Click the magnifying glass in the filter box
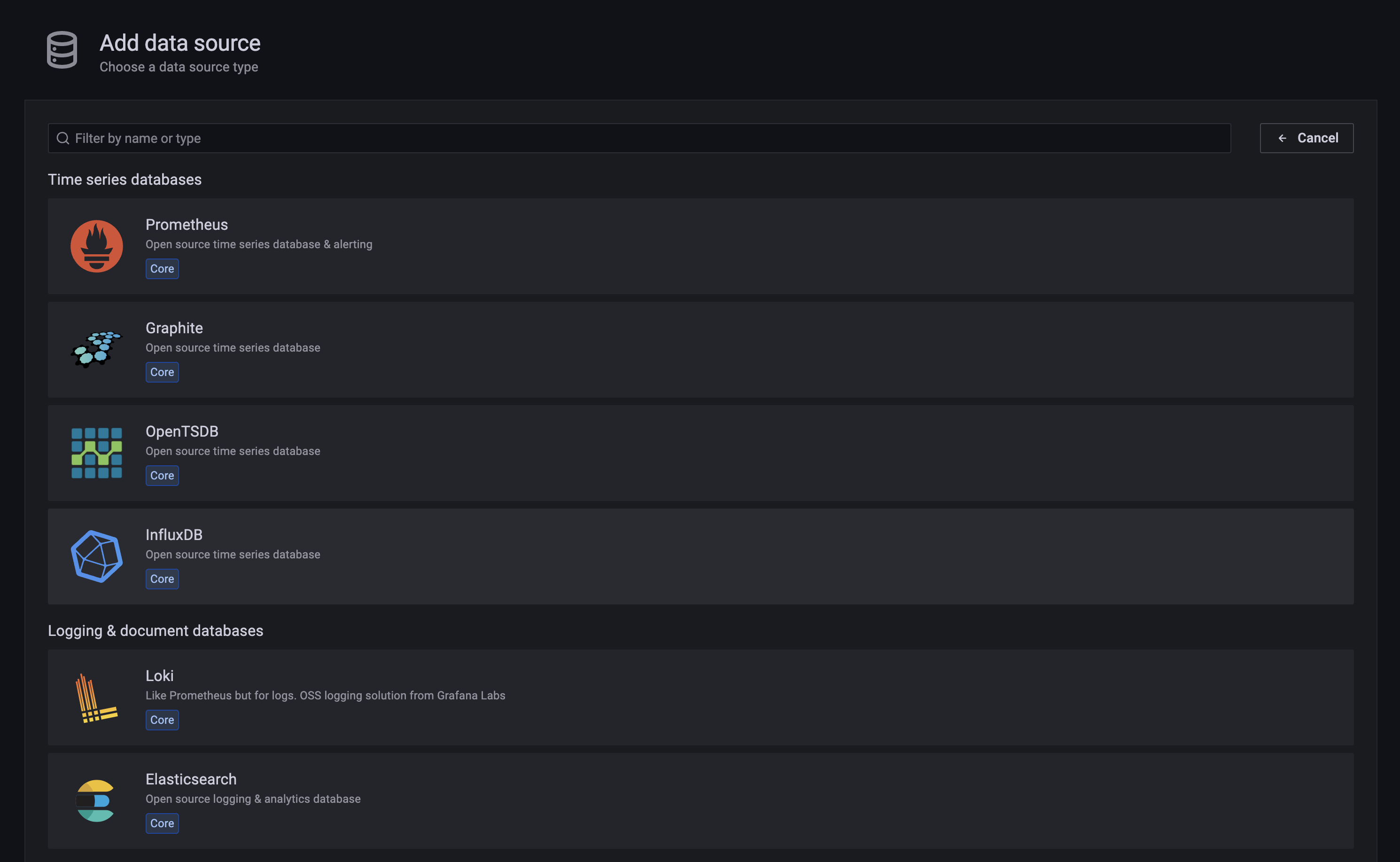The width and height of the screenshot is (1400, 862). click(x=62, y=138)
